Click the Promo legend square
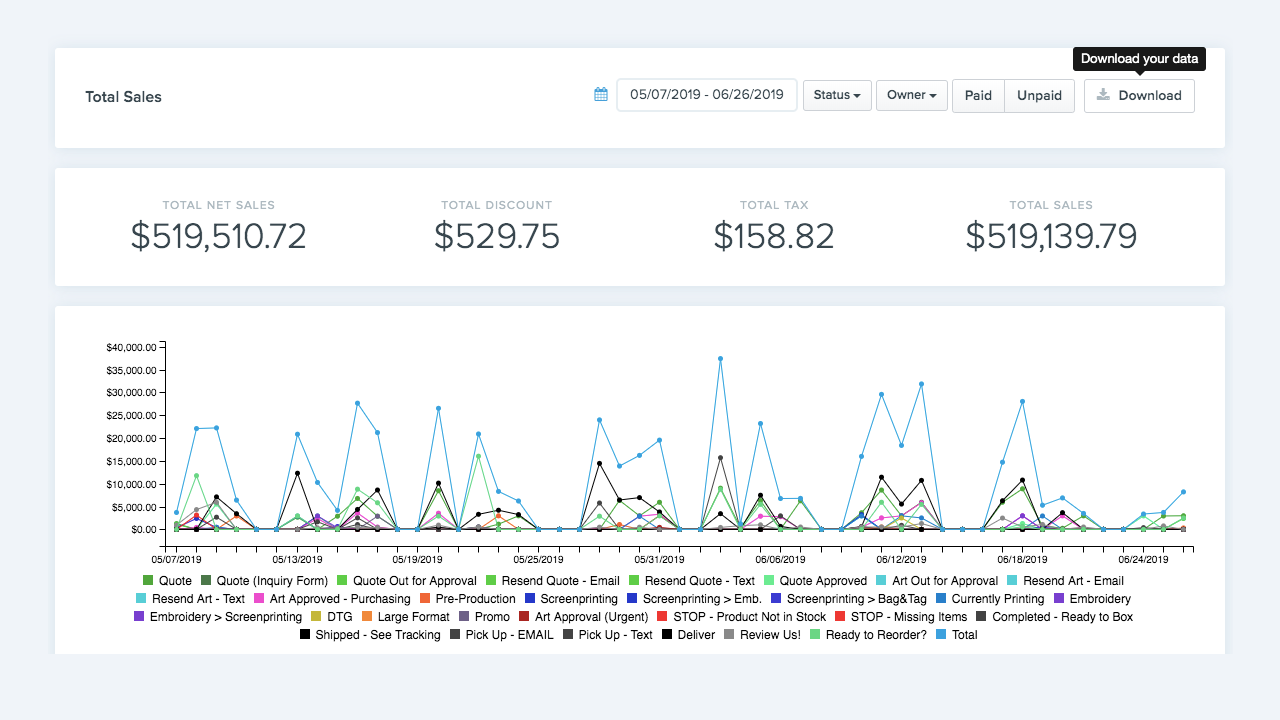The width and height of the screenshot is (1280, 720). click(464, 617)
